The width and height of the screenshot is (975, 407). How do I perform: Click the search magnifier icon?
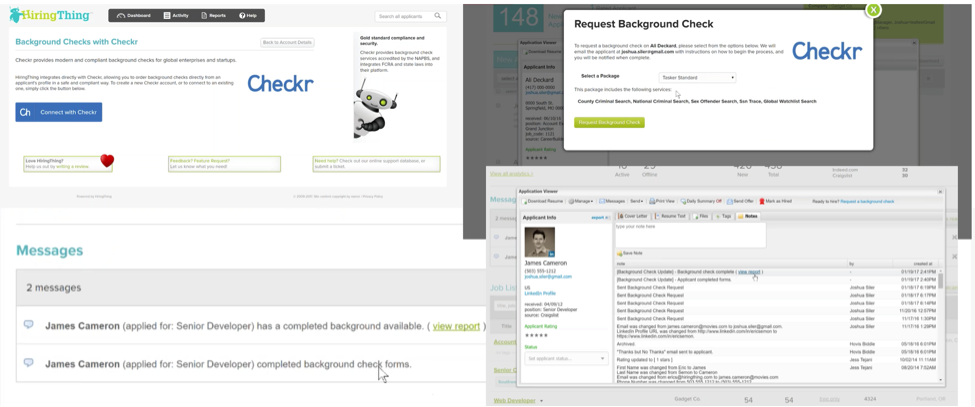pos(438,16)
